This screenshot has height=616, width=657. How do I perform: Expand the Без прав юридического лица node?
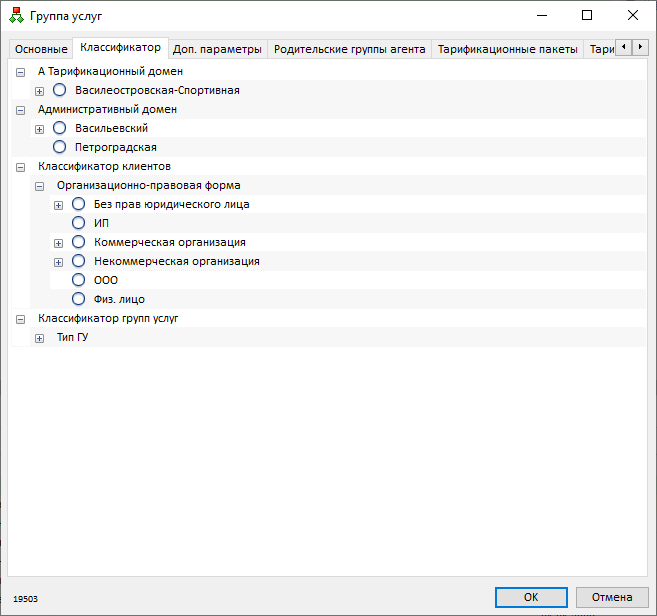(x=59, y=205)
